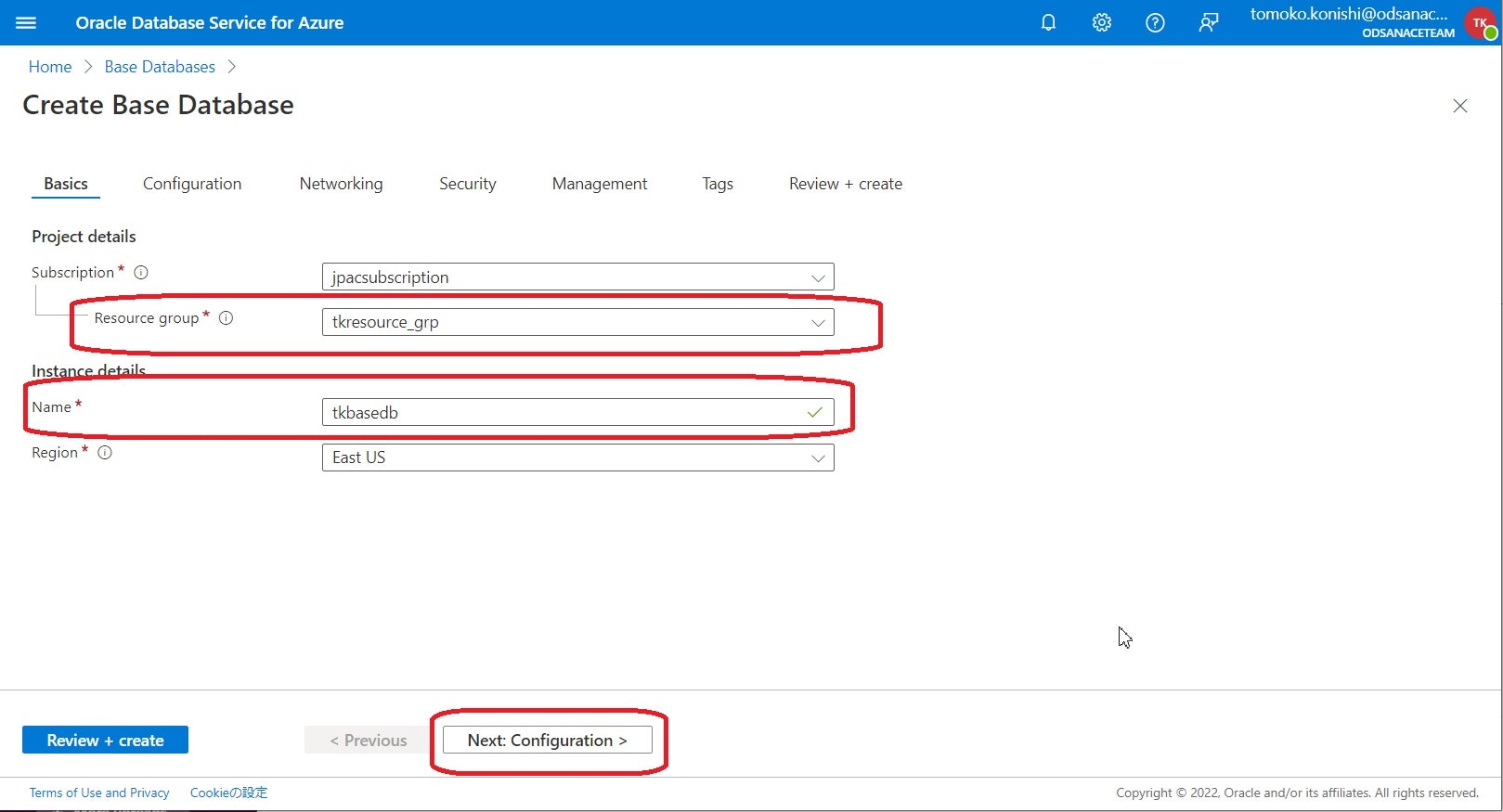Click the ODSANACETEAM tenant label
1503x812 pixels.
tap(1408, 33)
